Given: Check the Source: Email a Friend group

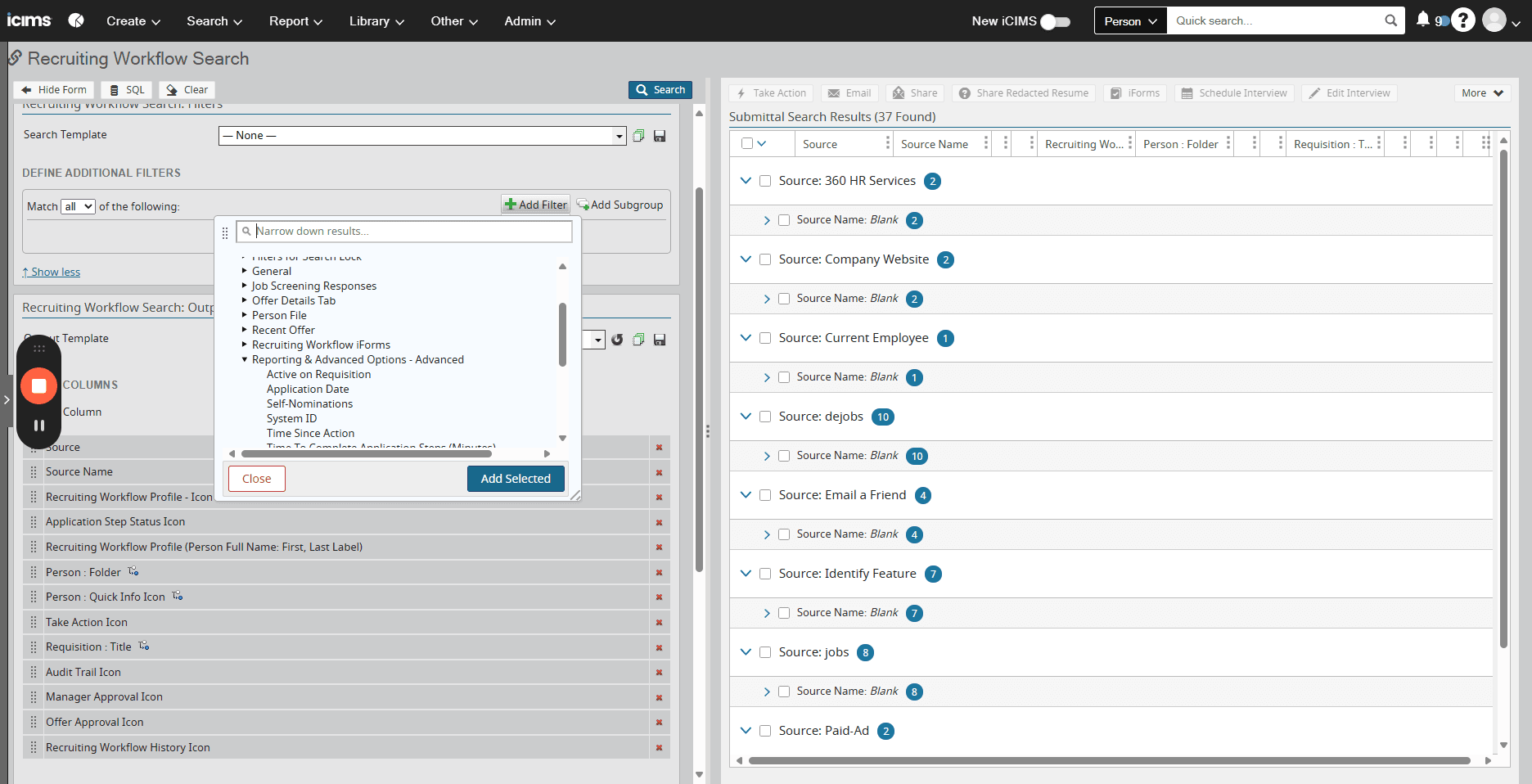Looking at the screenshot, I should pos(765,495).
